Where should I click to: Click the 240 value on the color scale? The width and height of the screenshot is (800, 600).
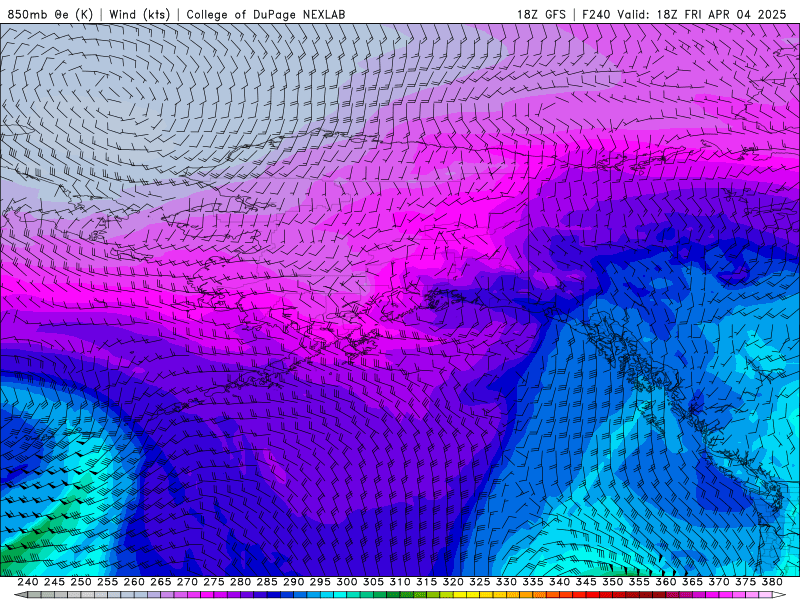point(28,582)
